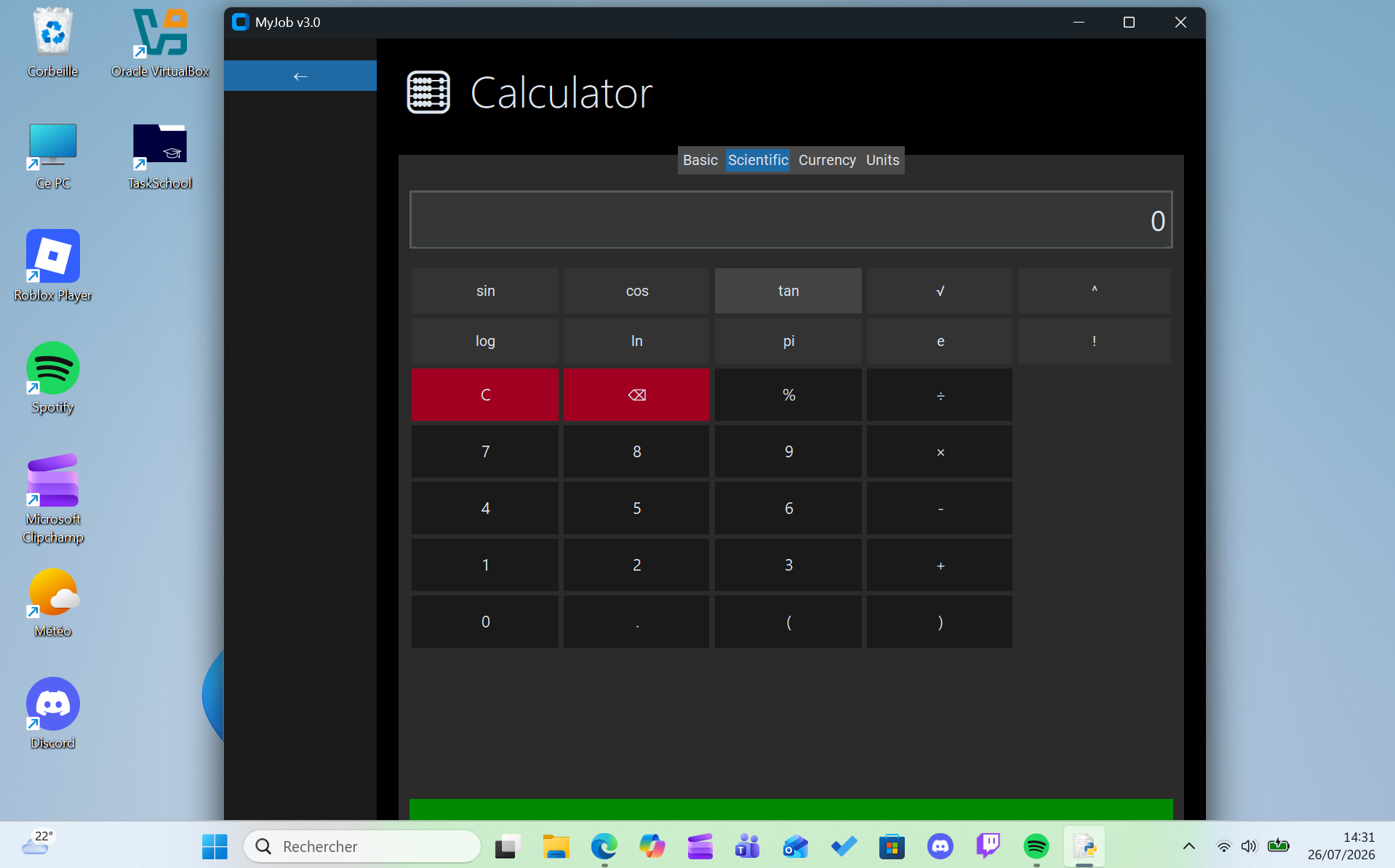Click the open parenthesis key

[788, 622]
